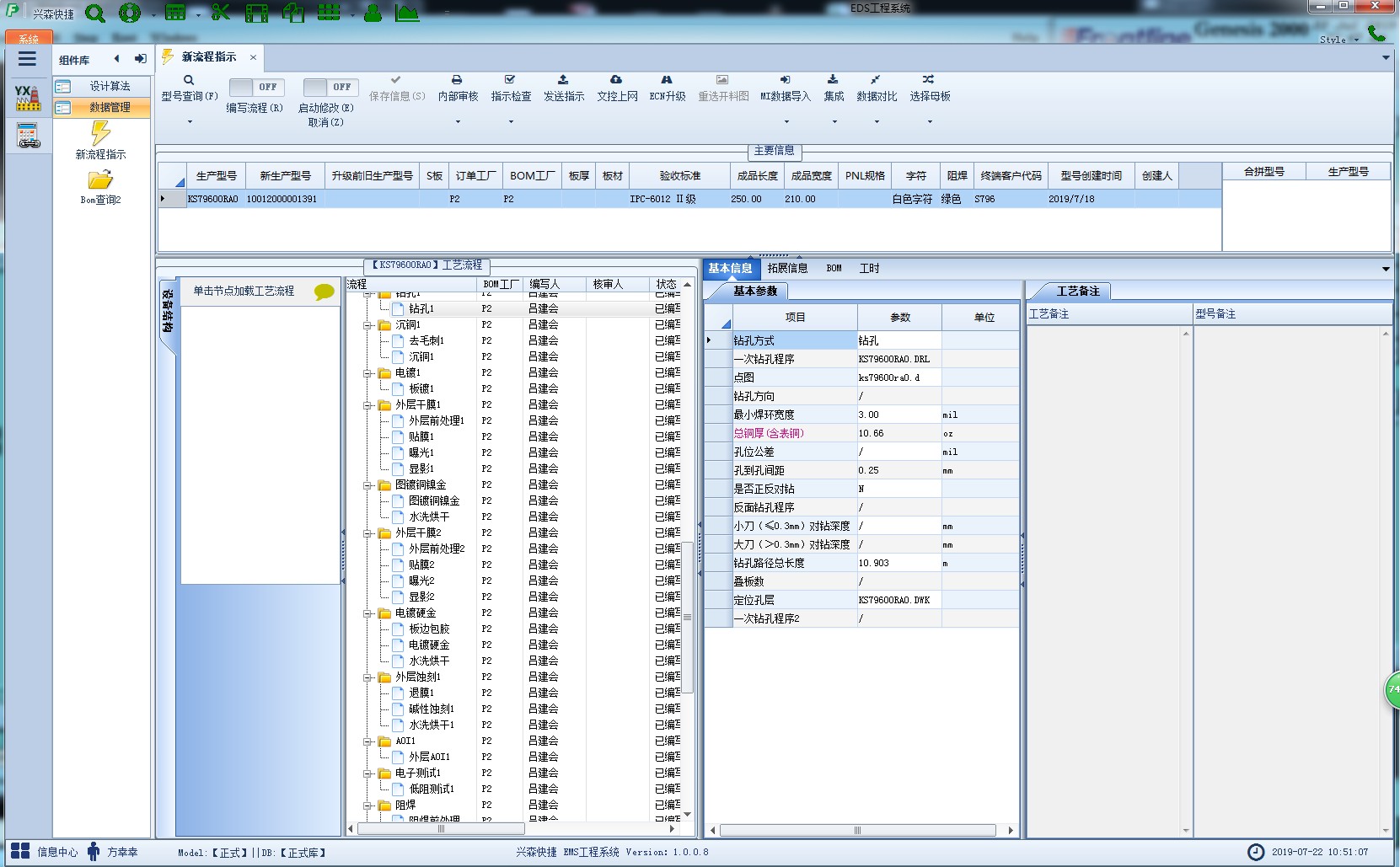Screen dimensions: 1400x867
Task: Open the green area chart icon
Action: [407, 13]
